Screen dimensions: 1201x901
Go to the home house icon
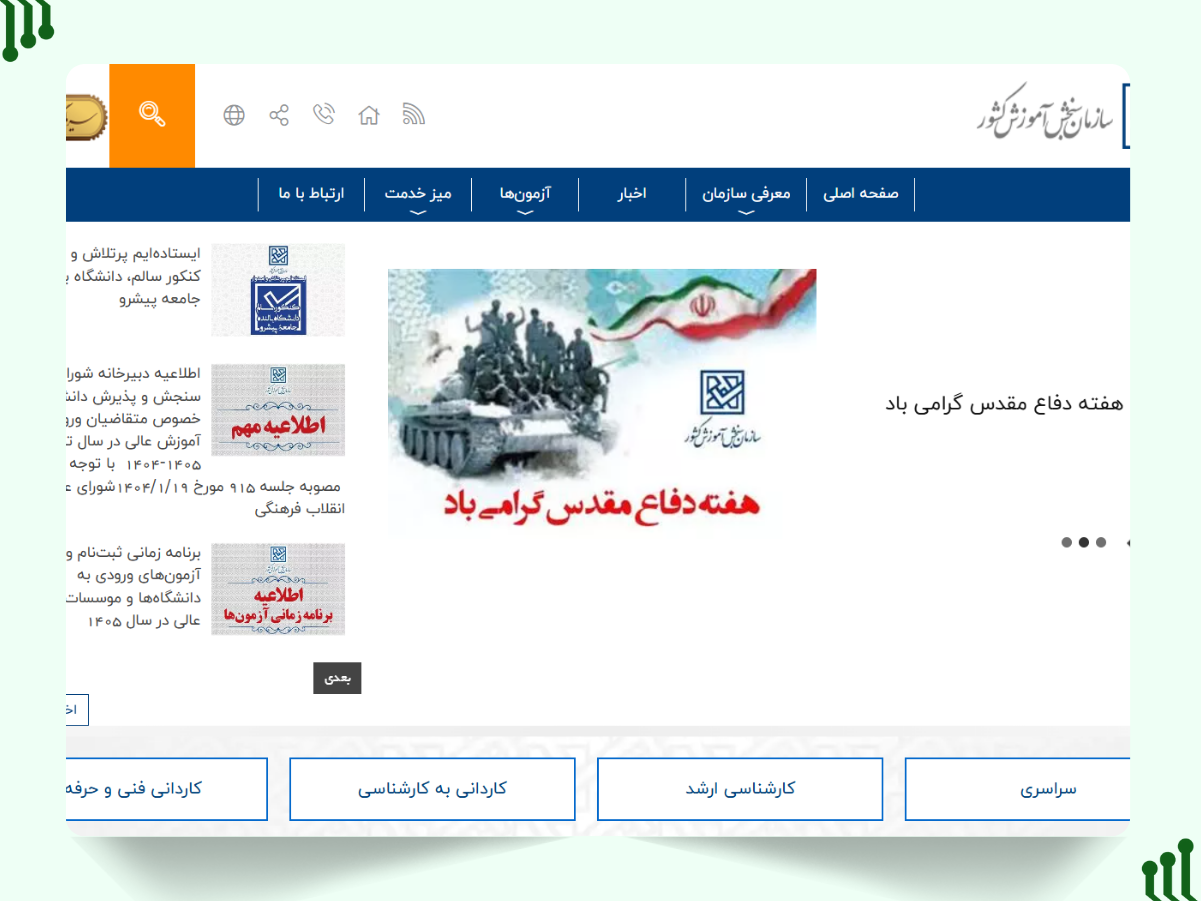pos(369,115)
